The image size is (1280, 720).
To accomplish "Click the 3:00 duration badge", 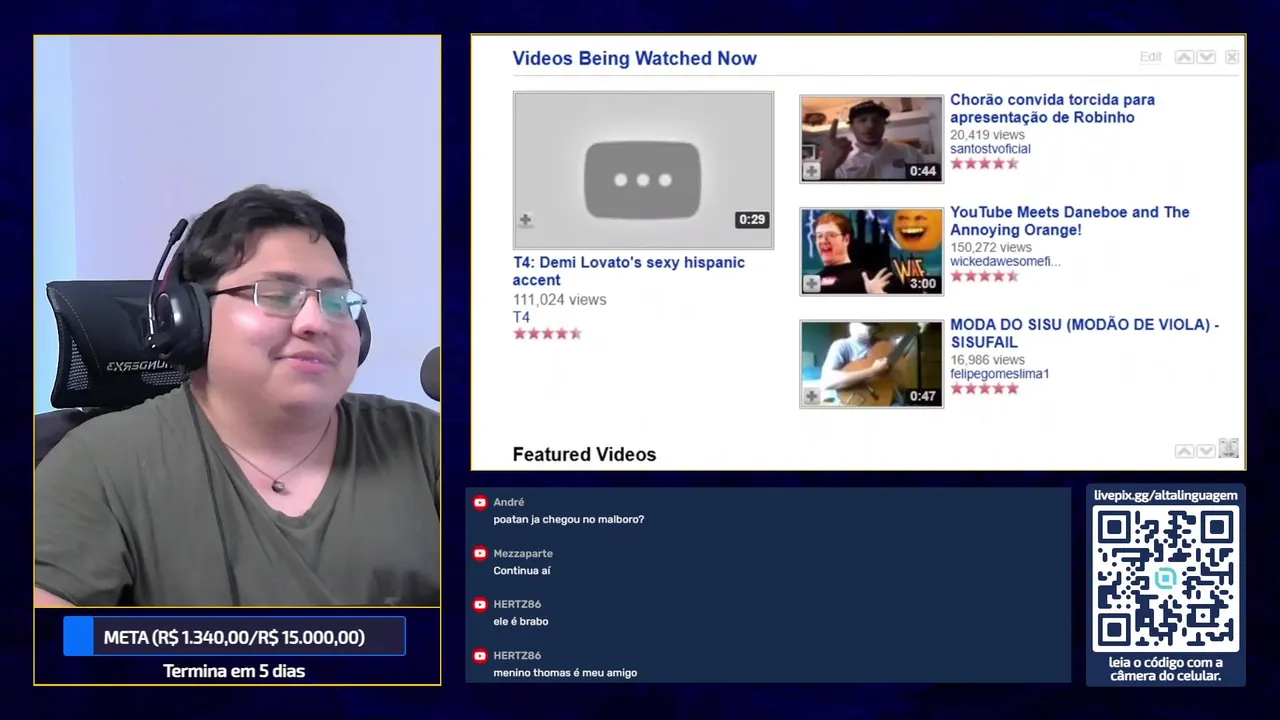I will [x=923, y=284].
